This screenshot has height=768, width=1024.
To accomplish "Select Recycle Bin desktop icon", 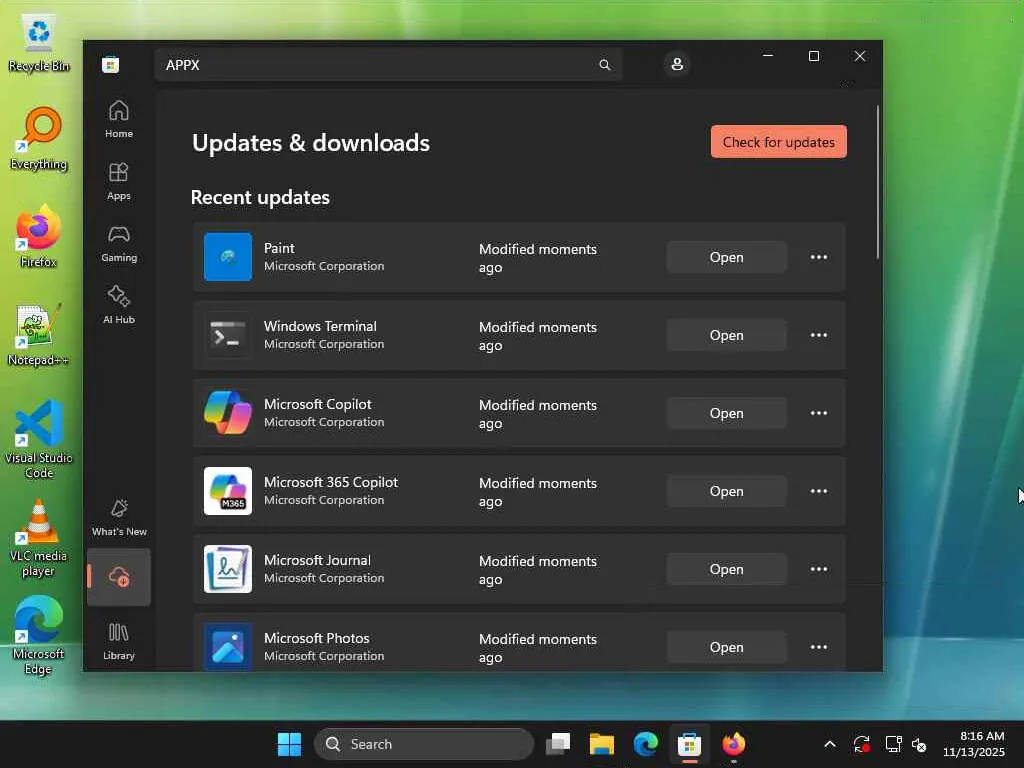I will point(39,43).
